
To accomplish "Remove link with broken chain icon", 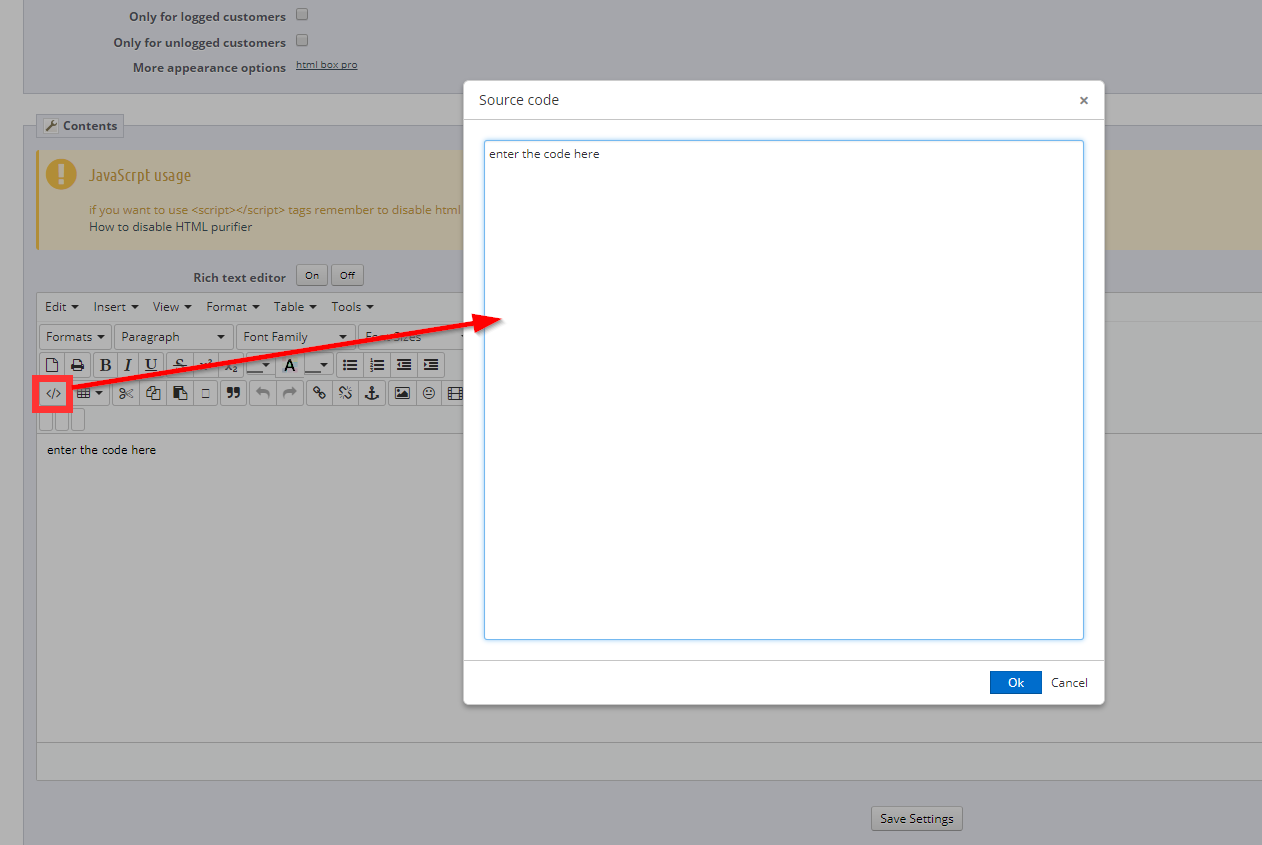I will (x=345, y=393).
